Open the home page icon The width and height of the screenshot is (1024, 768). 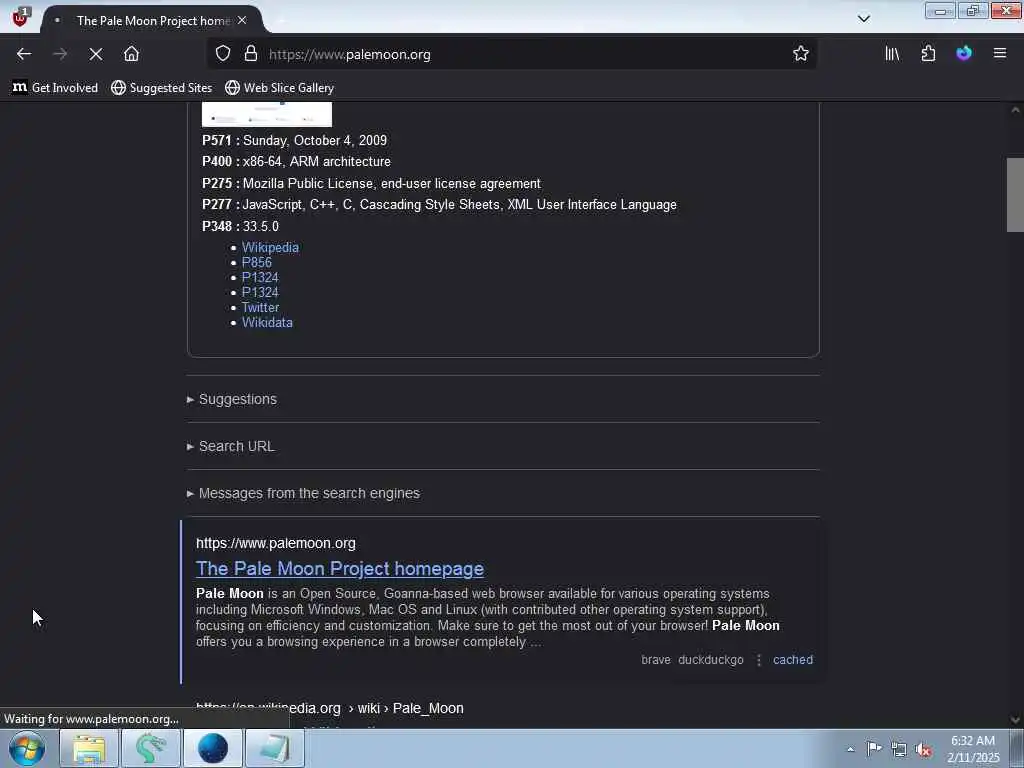tap(131, 54)
